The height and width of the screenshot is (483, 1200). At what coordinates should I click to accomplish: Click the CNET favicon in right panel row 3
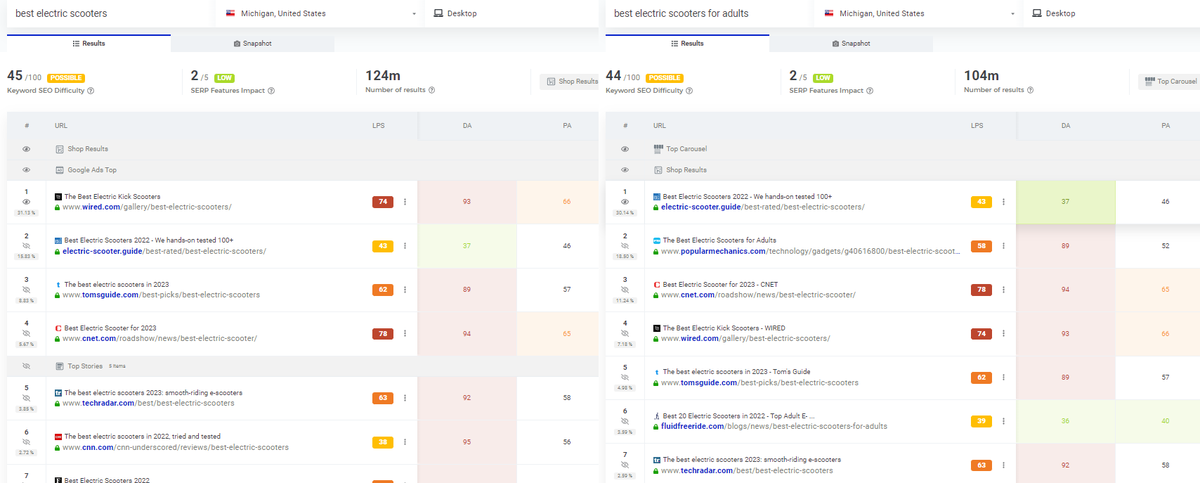tap(656, 285)
